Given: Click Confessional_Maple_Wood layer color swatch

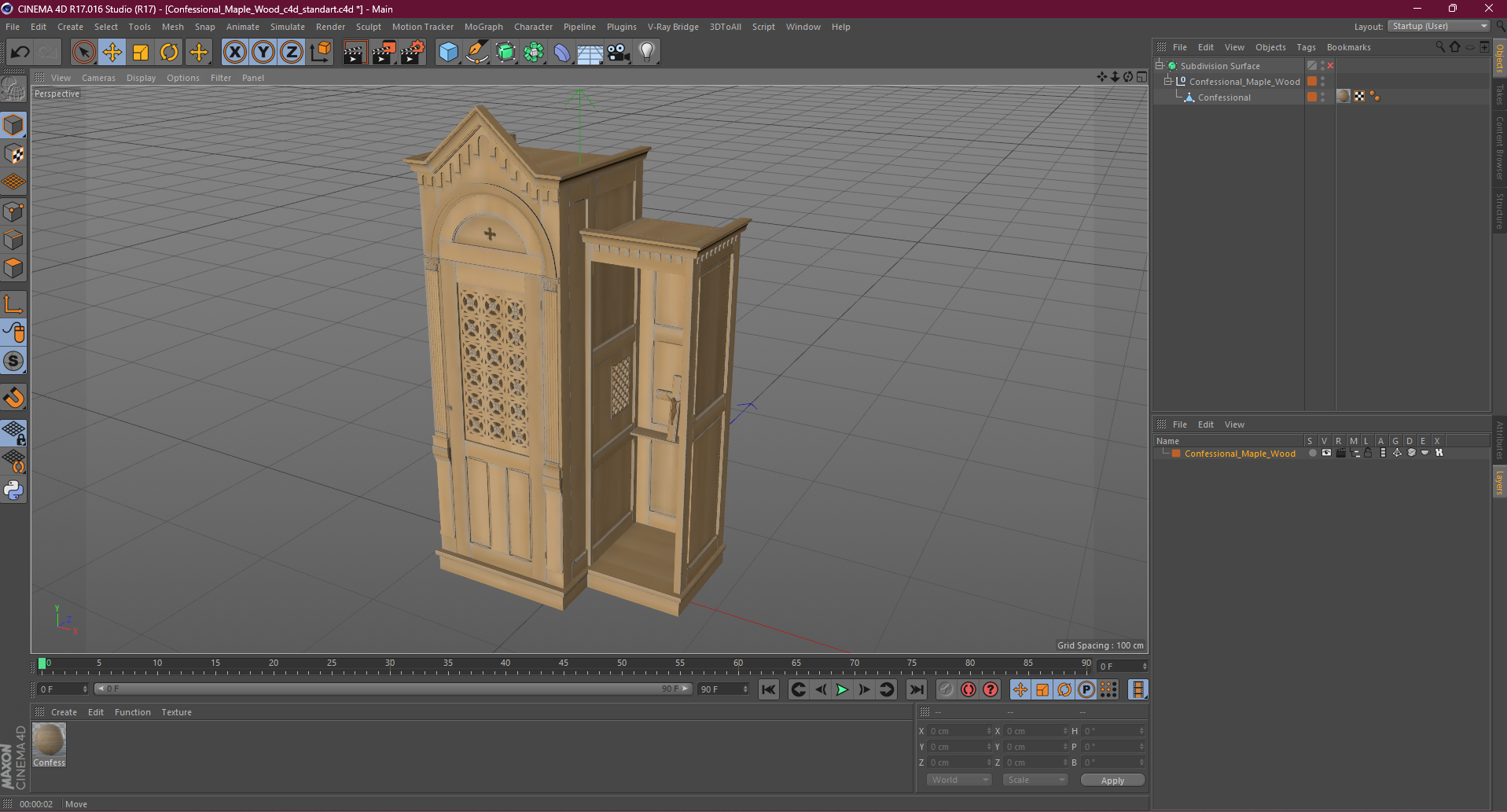Looking at the screenshot, I should [1176, 454].
